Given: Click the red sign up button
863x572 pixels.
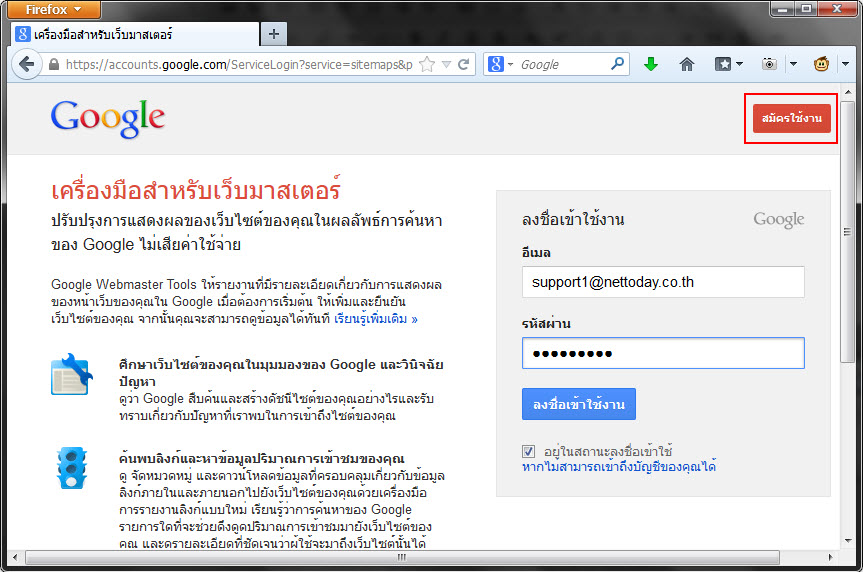Looking at the screenshot, I should click(791, 118).
